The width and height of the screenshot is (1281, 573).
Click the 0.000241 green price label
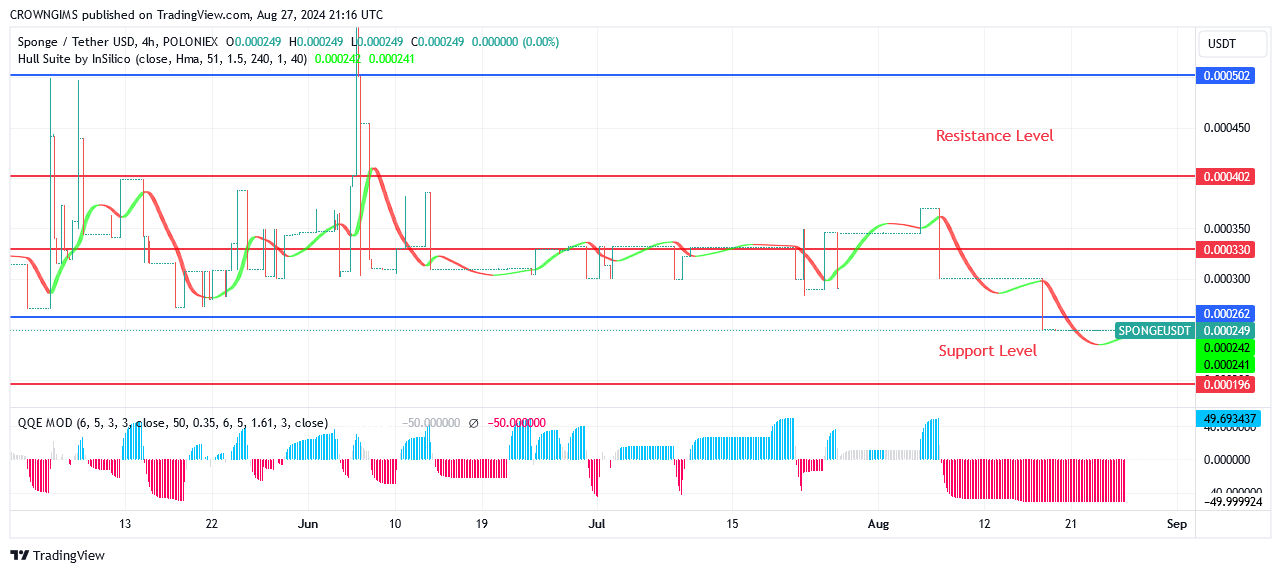pyautogui.click(x=1227, y=365)
